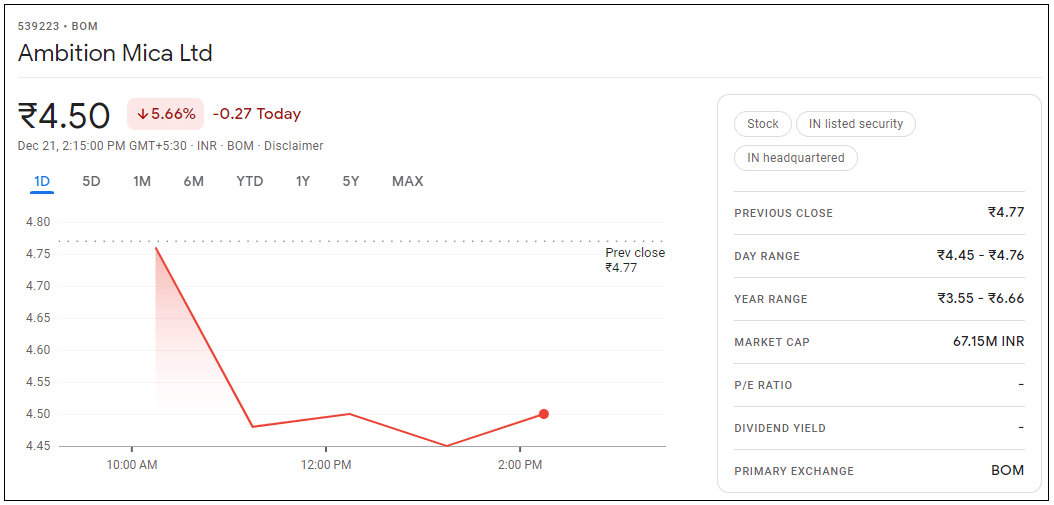Click the PREVIOUS CLOSE label

pos(784,213)
